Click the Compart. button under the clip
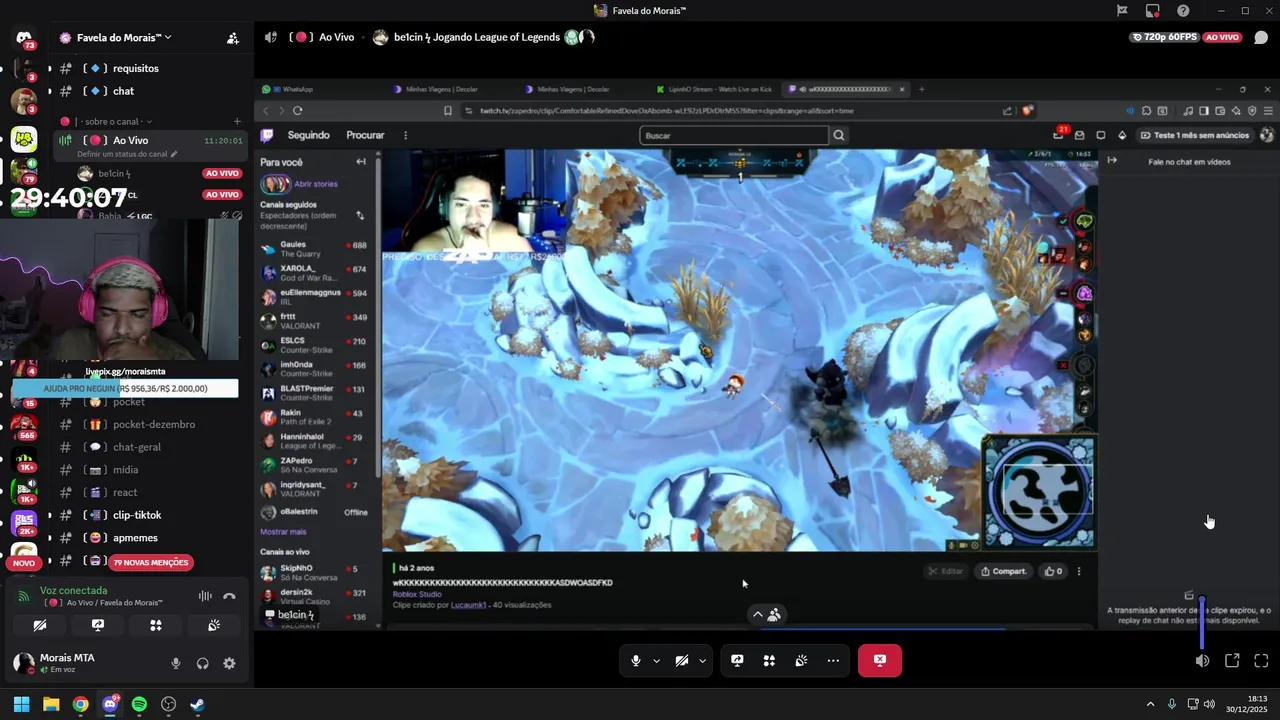1280x720 pixels. click(x=1003, y=571)
